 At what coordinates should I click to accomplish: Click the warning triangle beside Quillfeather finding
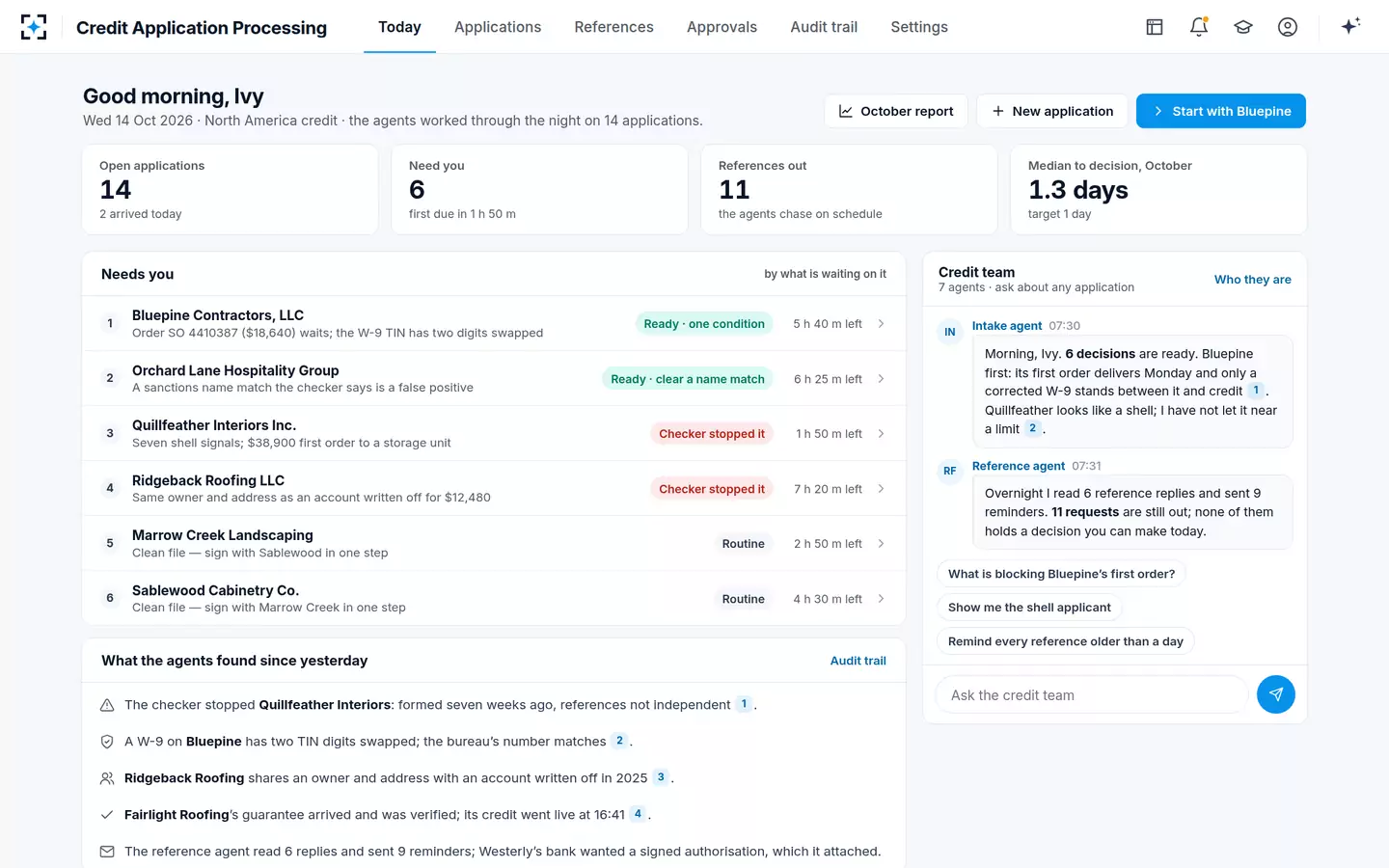point(107,705)
